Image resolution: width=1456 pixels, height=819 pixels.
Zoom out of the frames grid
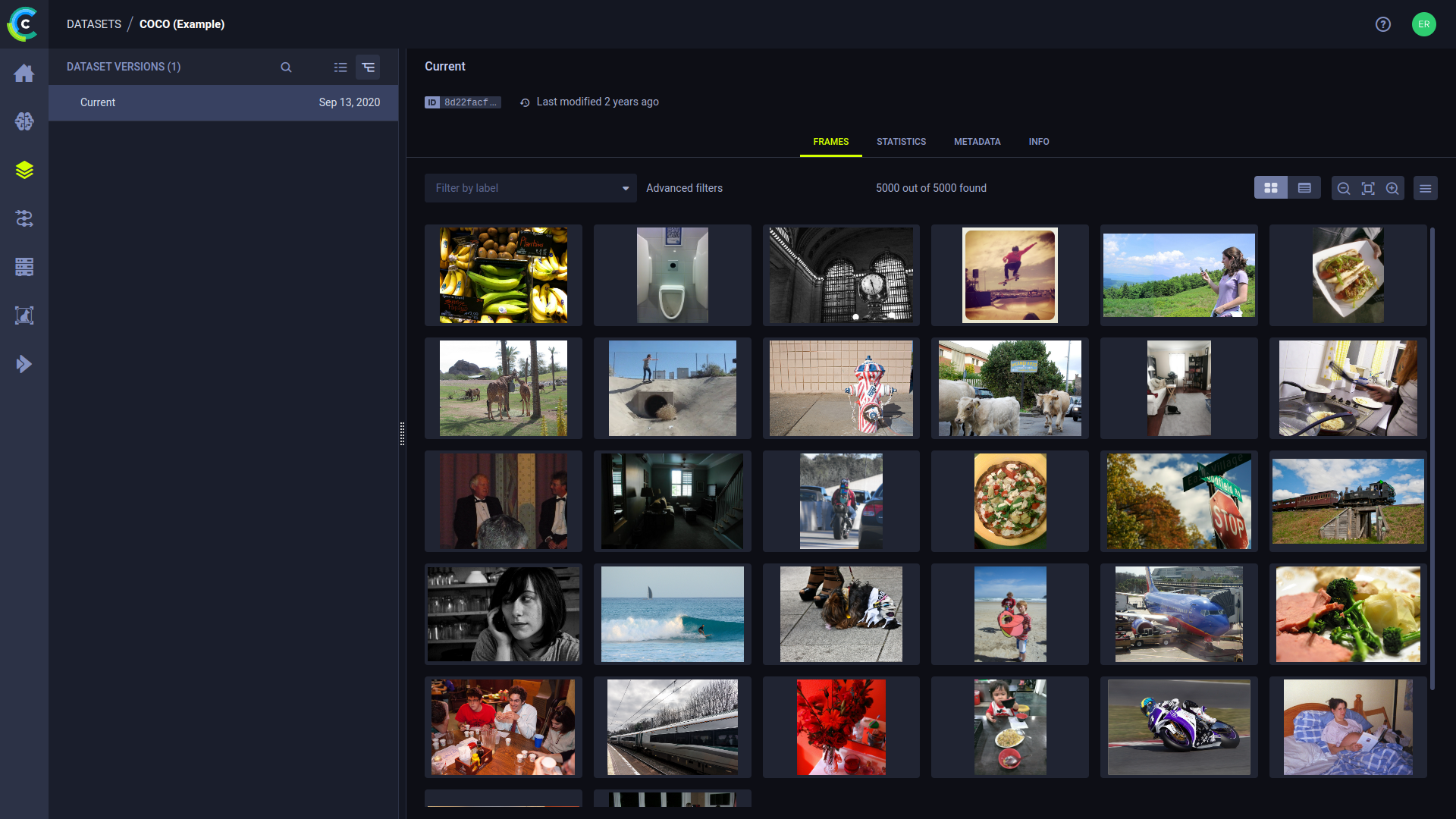pos(1344,188)
